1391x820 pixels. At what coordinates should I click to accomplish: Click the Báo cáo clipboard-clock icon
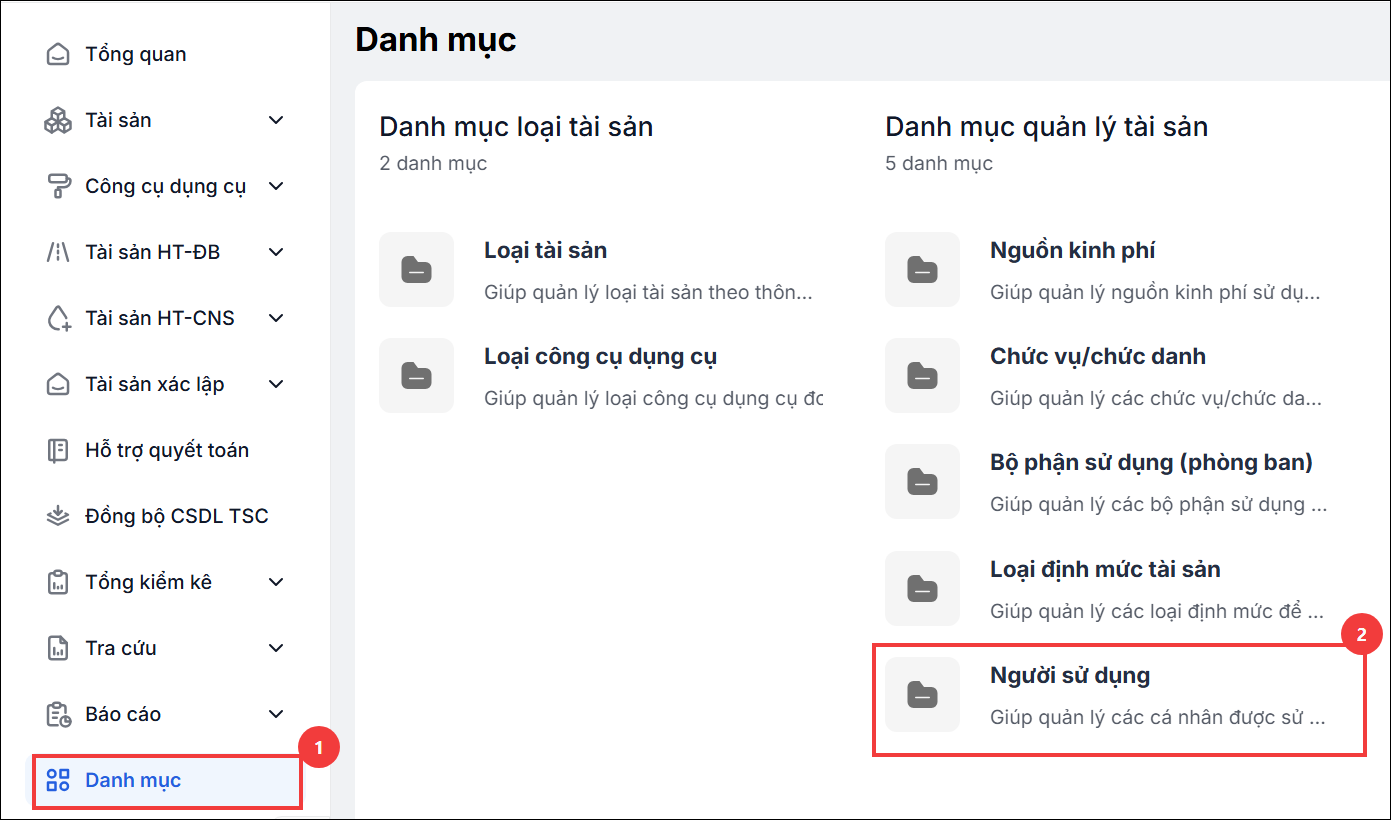pos(58,714)
